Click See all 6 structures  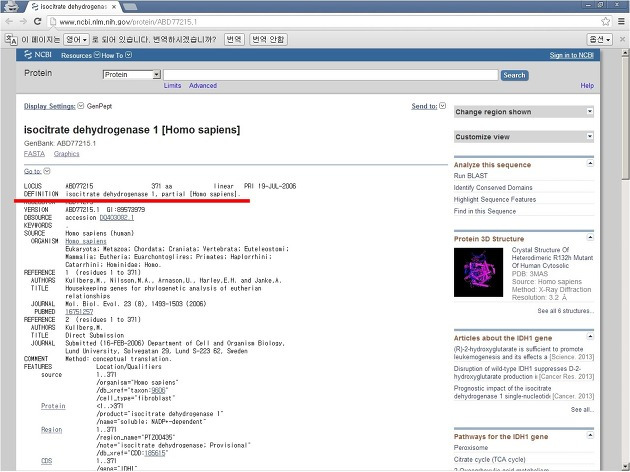(x=565, y=311)
